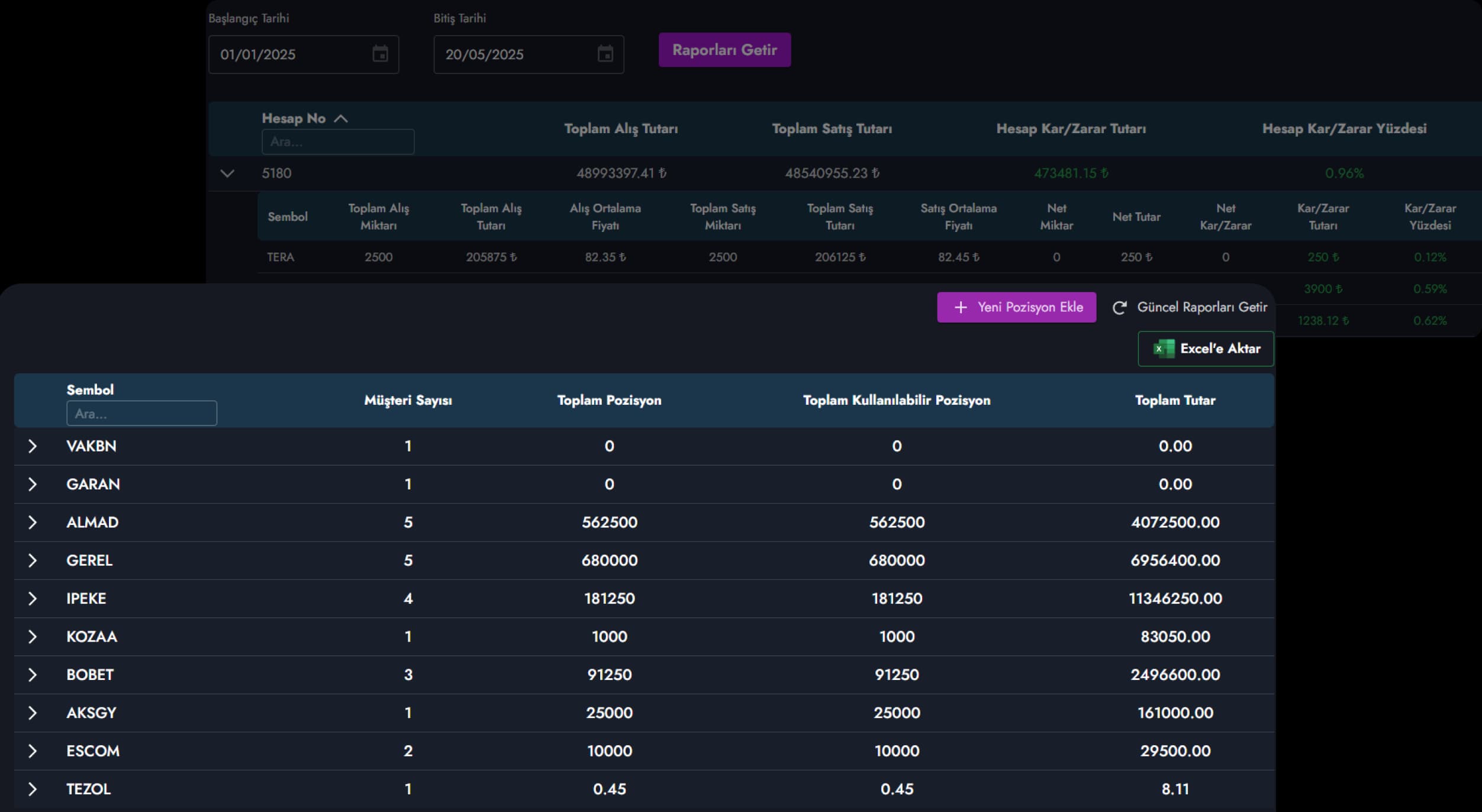Screen dimensions: 1482x812
Task: Click the plus icon on Yeni Pozisyon Ekle
Action: coord(961,307)
